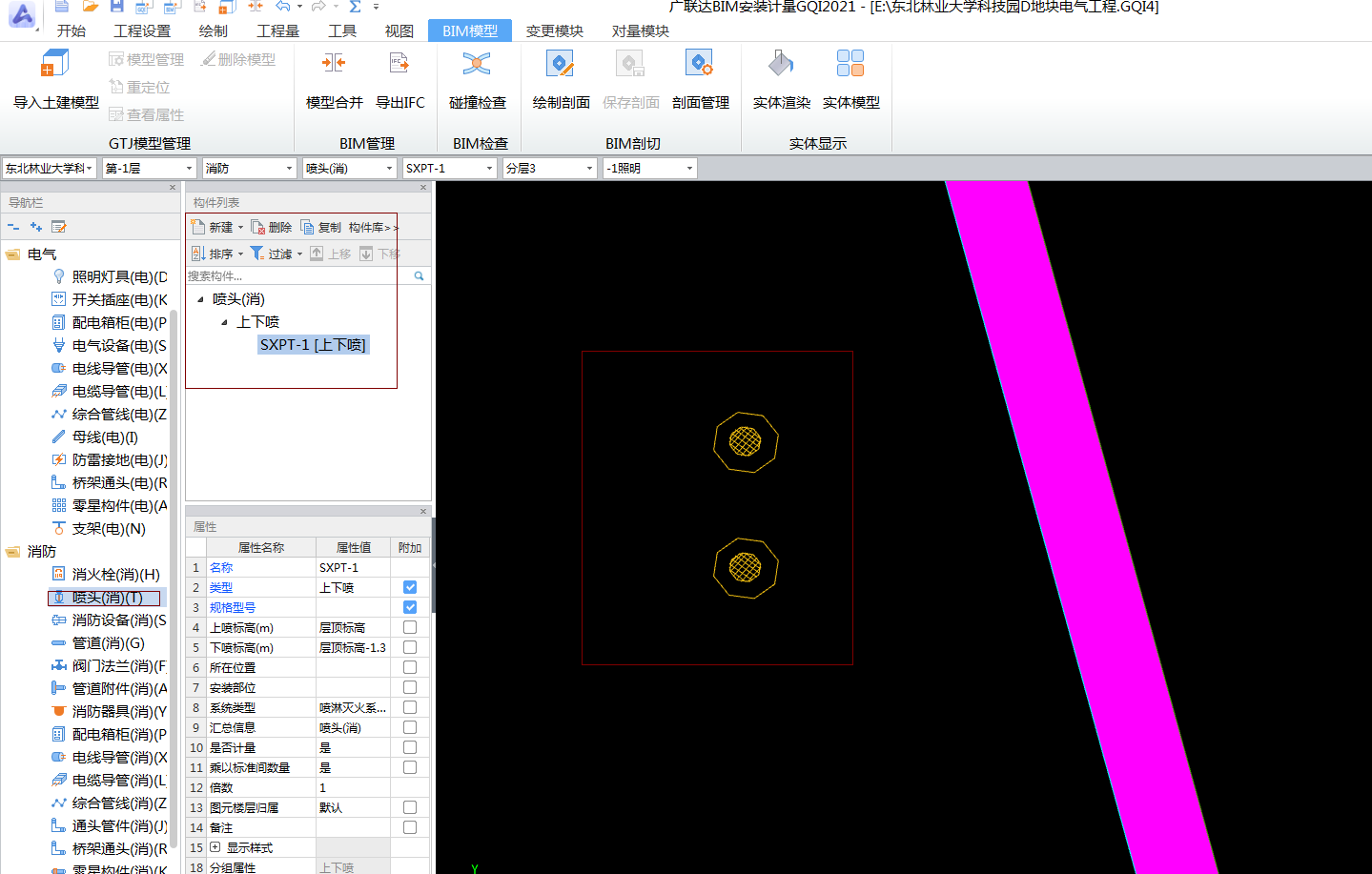
Task: Click the 实体模型 solid model icon
Action: pos(850,64)
